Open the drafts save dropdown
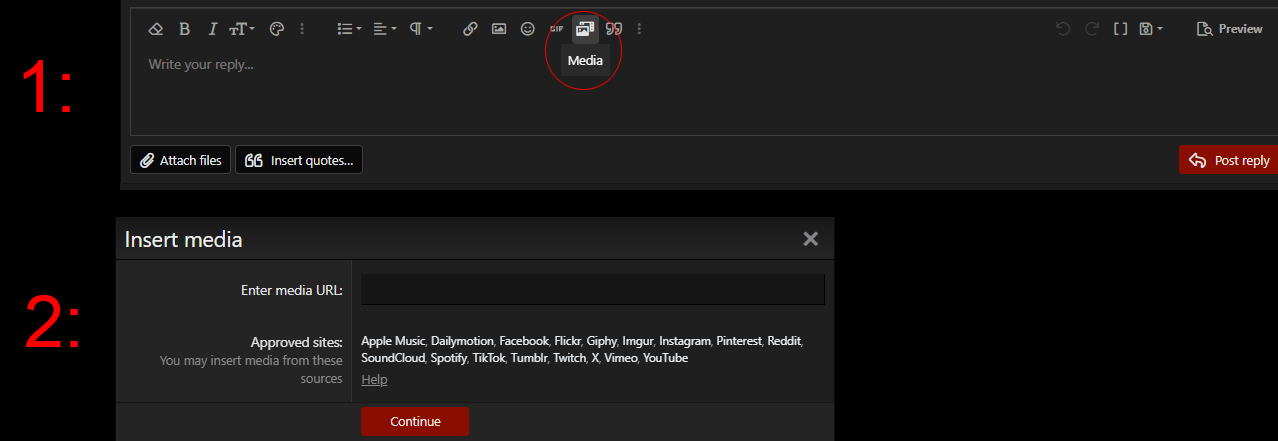The width and height of the screenshot is (1278, 441). point(1152,29)
